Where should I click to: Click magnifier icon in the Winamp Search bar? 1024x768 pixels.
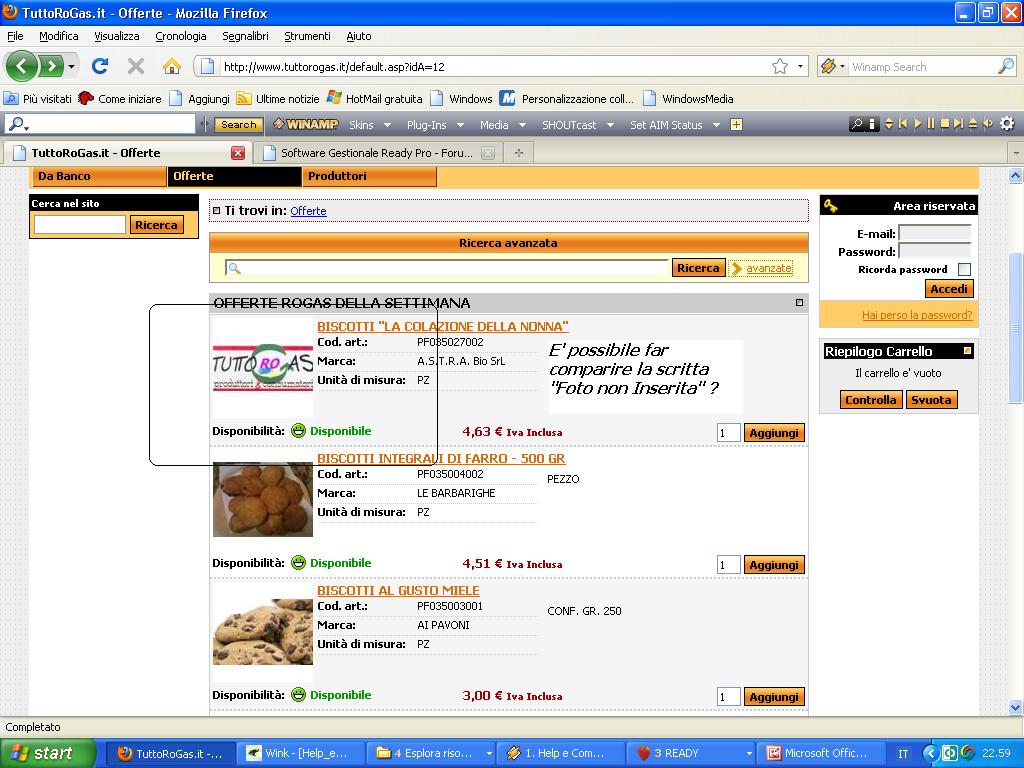click(x=1006, y=66)
